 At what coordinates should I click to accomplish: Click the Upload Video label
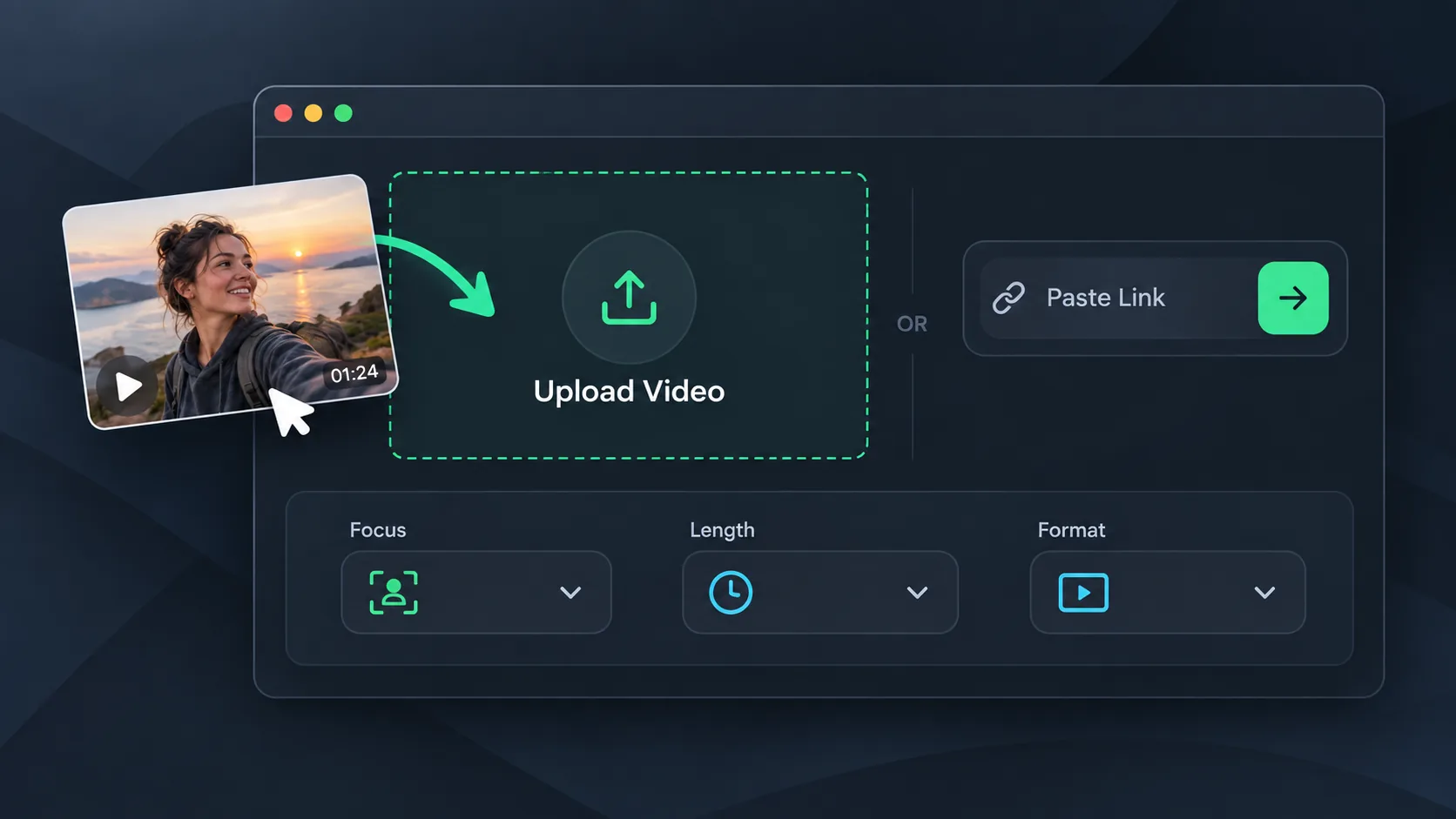[629, 391]
